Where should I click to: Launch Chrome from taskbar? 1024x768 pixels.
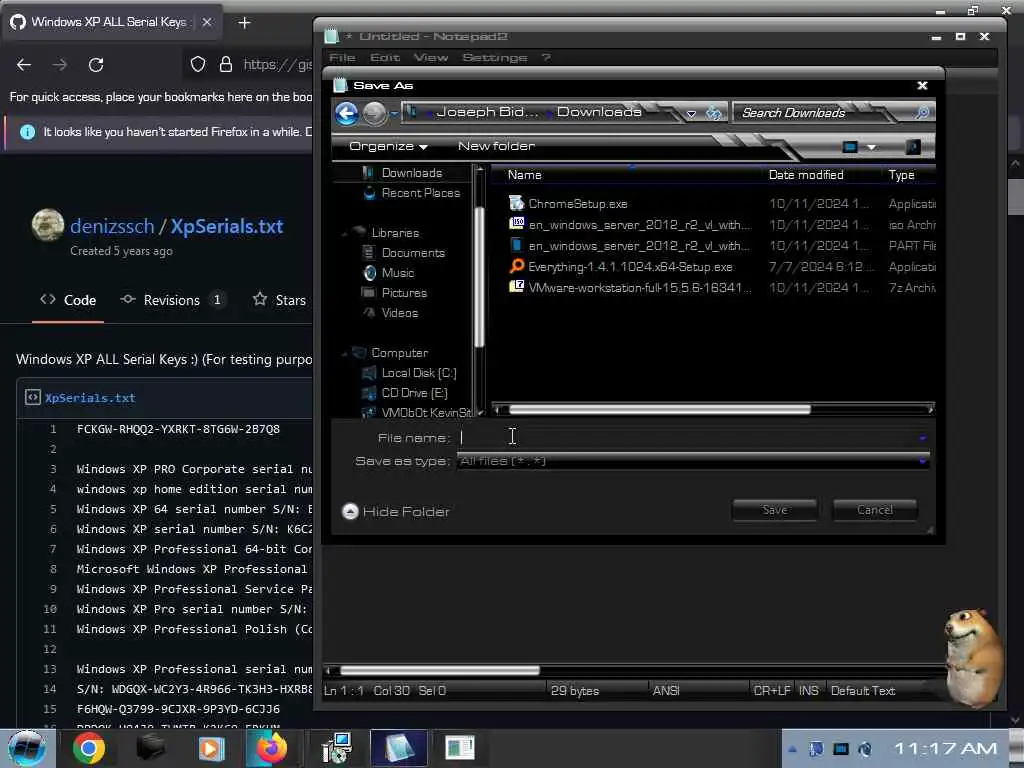[89, 748]
